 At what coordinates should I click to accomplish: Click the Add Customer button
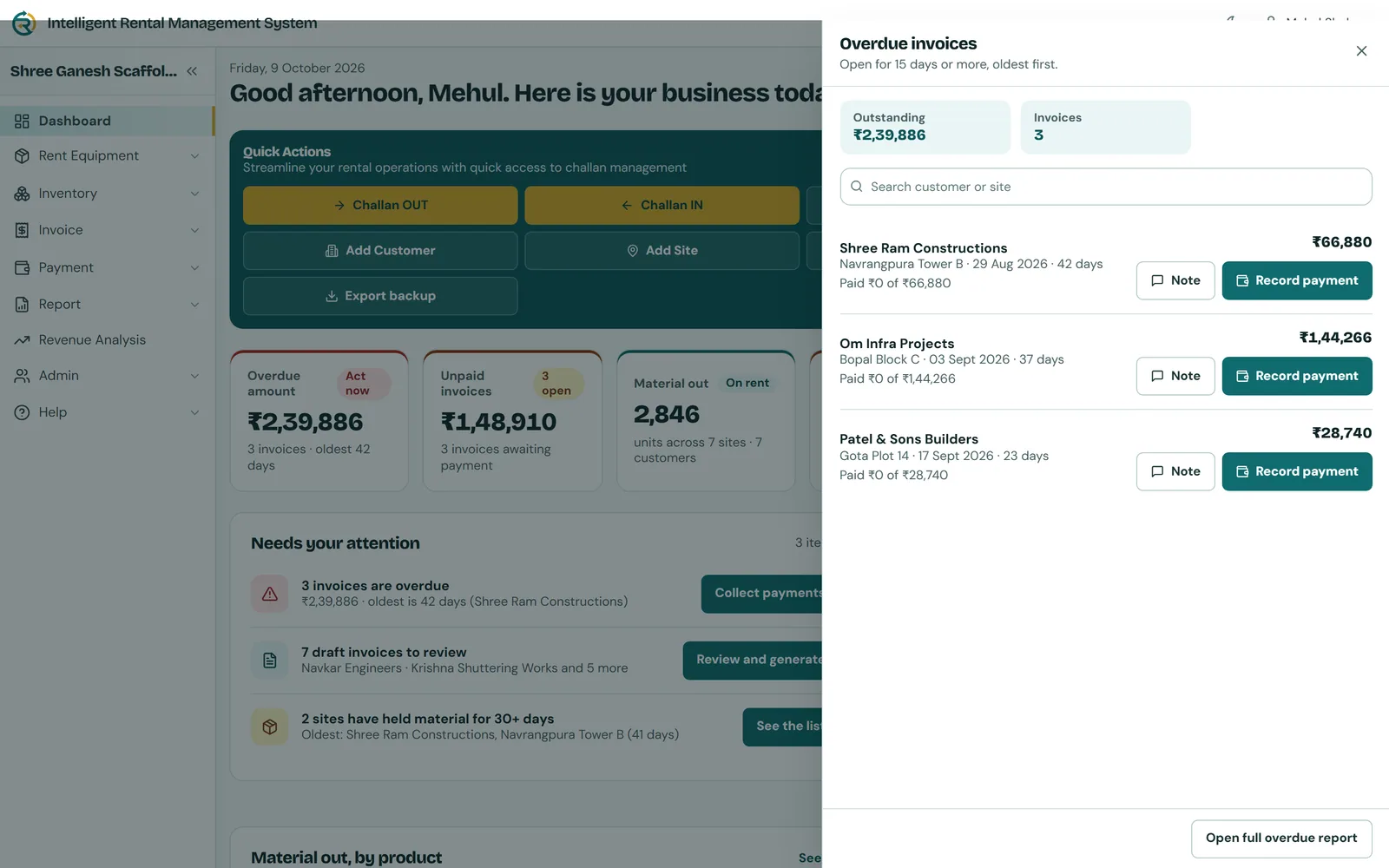click(x=380, y=251)
